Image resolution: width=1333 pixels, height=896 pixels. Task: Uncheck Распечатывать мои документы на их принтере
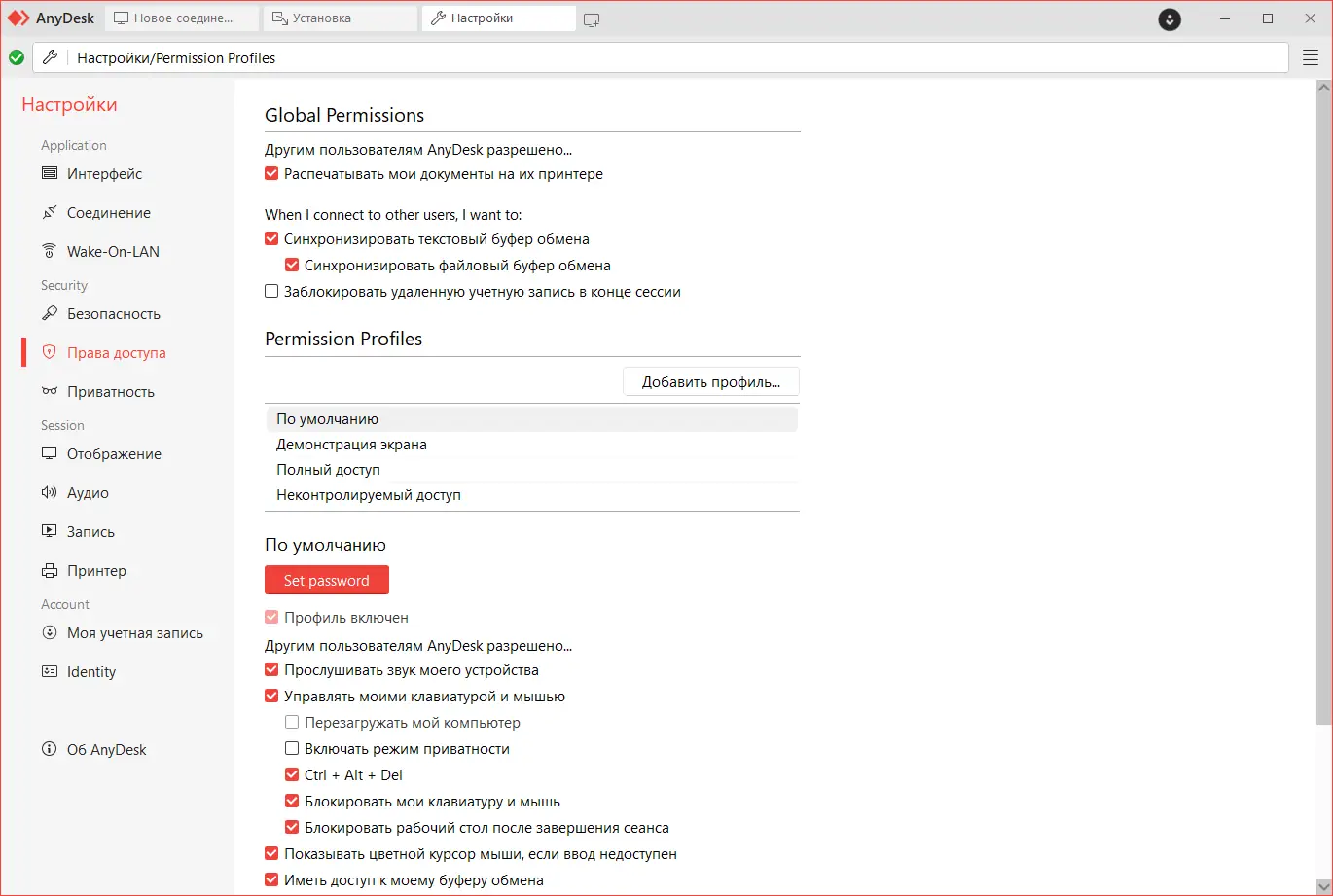pos(271,174)
